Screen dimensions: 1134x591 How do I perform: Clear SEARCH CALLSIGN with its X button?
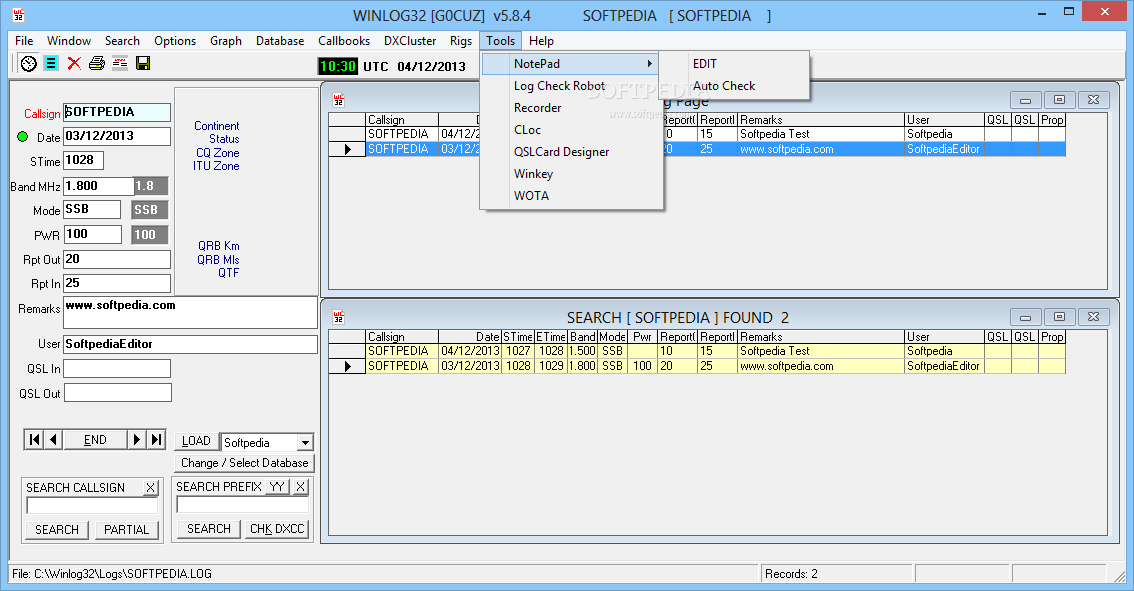pos(150,488)
